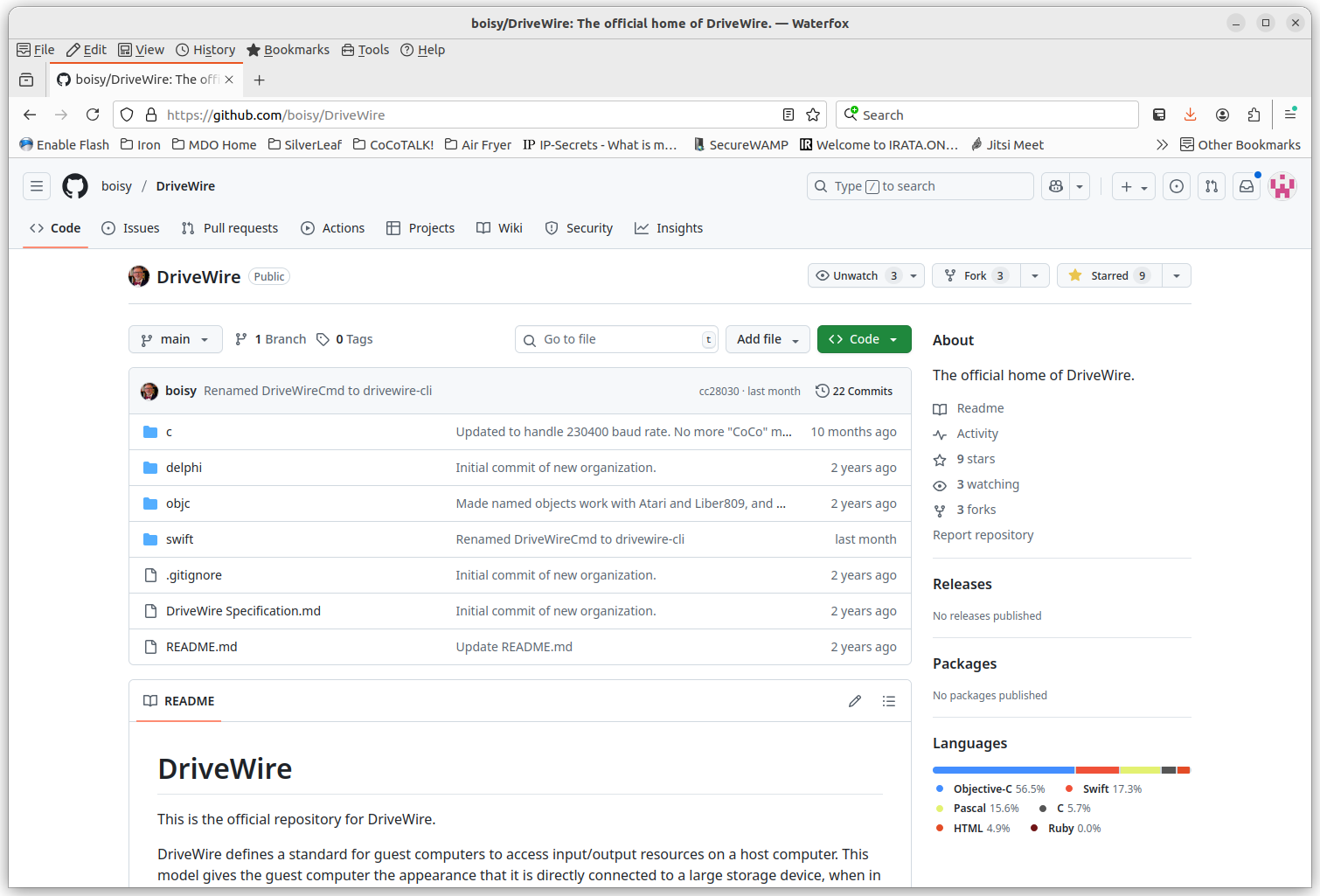
Task: Edit README using the pencil icon
Action: click(x=855, y=701)
